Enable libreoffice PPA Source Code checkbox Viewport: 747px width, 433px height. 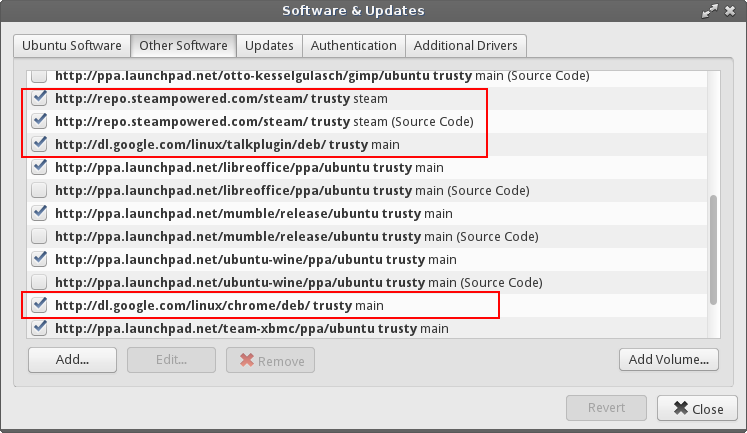(x=39, y=191)
